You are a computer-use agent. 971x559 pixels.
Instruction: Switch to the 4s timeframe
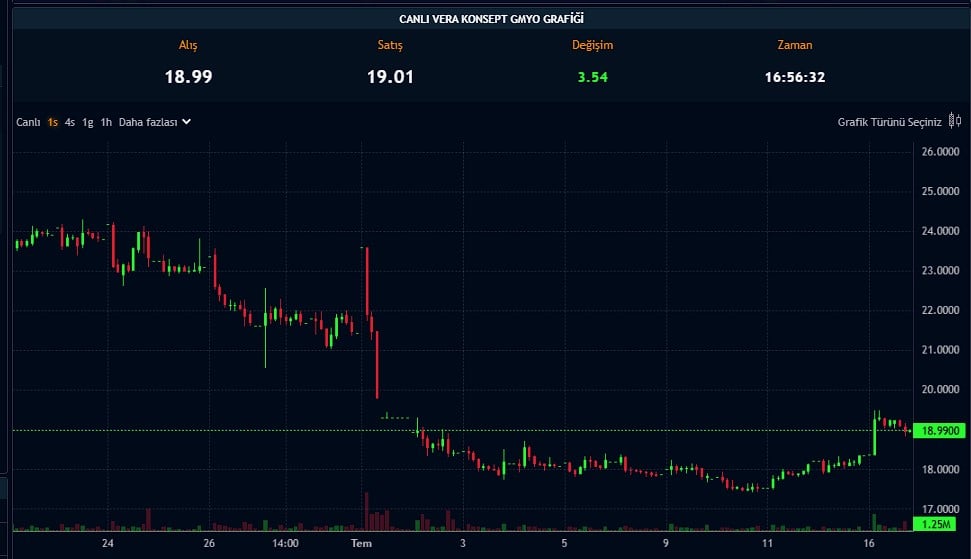[x=70, y=122]
